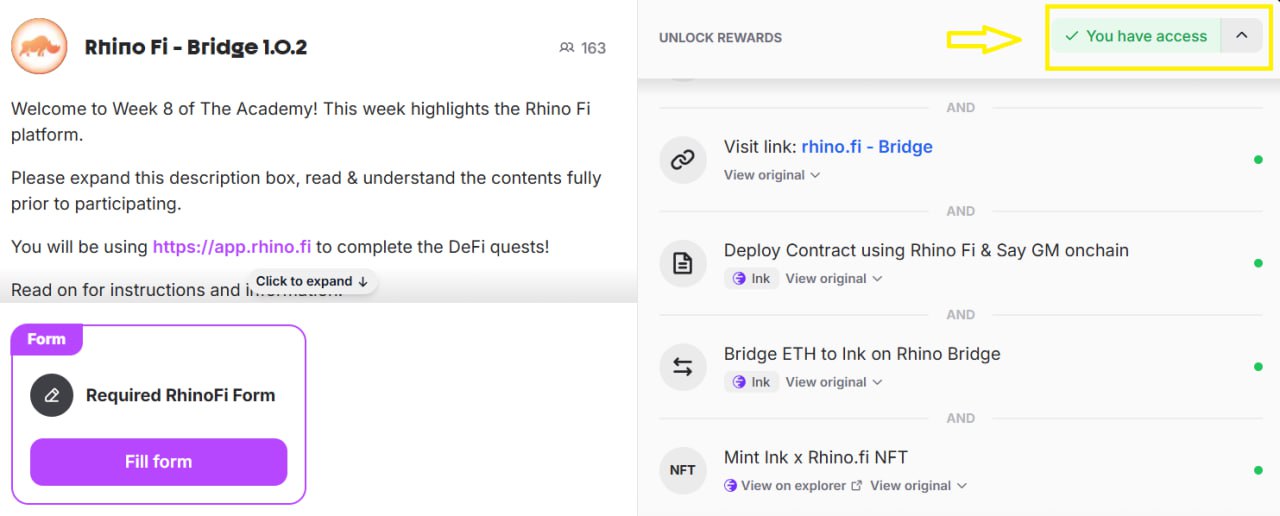Open the https://app.rhino.fi link

tap(232, 246)
